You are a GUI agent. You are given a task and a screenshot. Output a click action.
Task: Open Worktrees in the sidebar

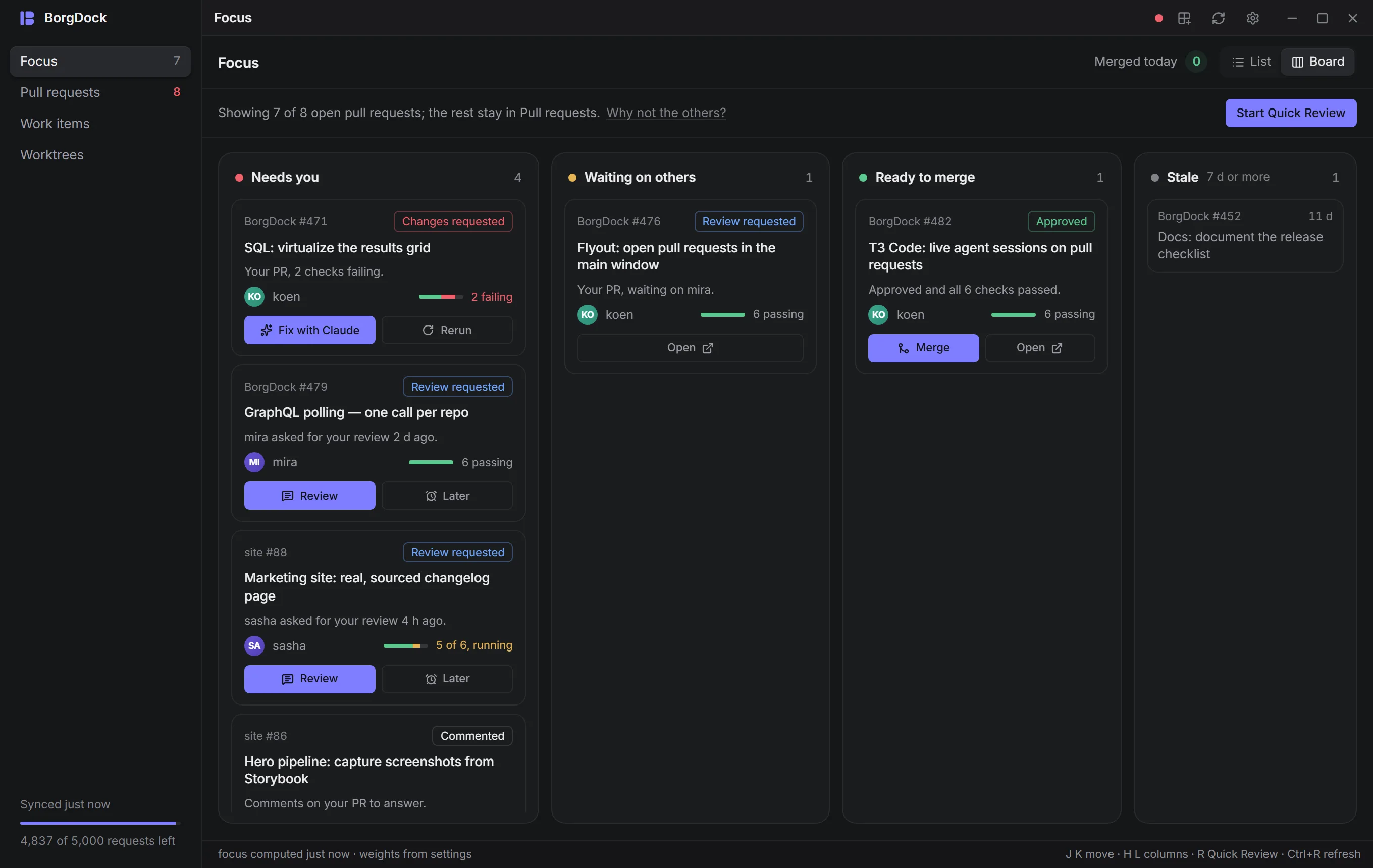[100, 155]
